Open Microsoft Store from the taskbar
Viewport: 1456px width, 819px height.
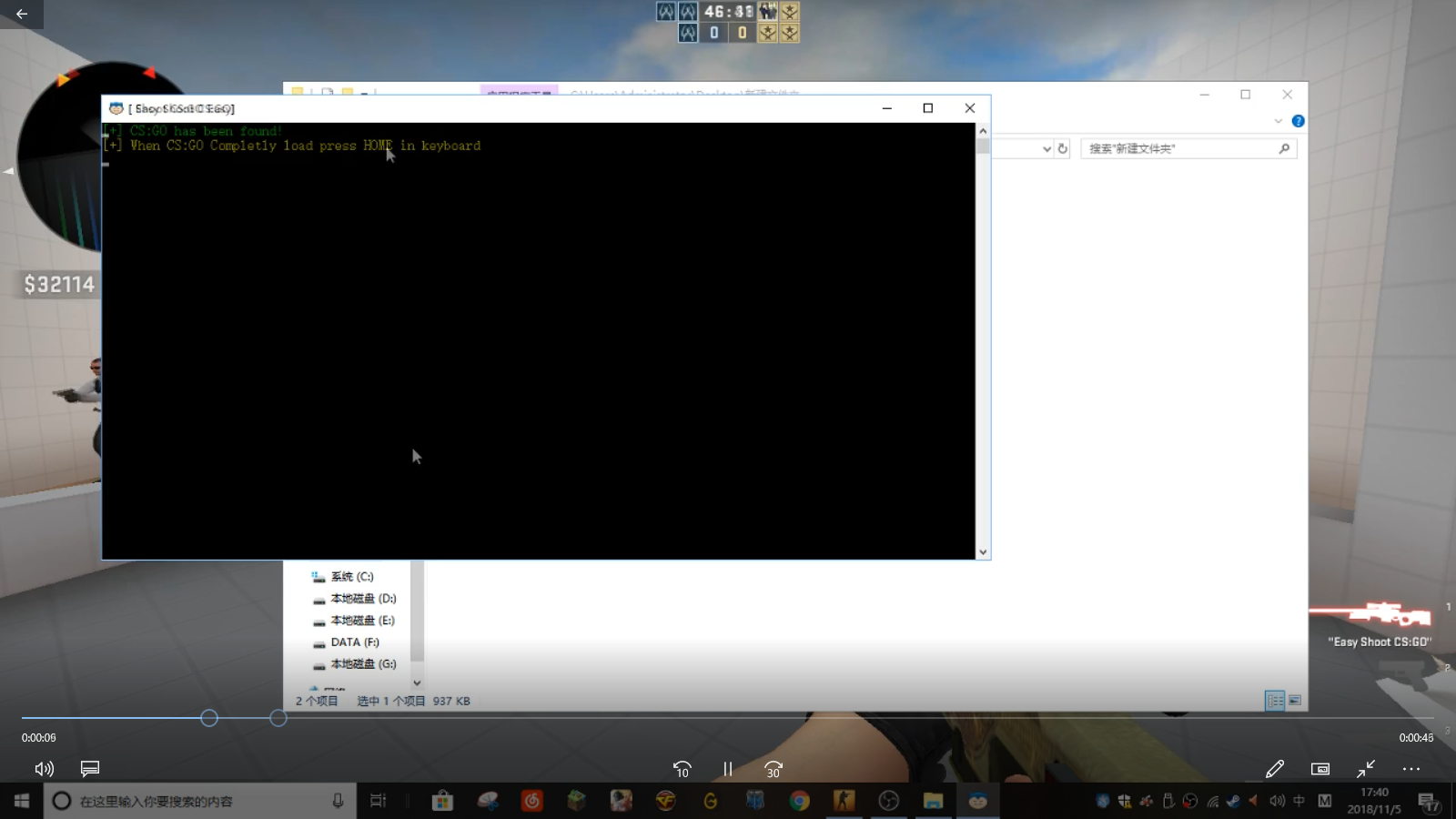pos(442,801)
